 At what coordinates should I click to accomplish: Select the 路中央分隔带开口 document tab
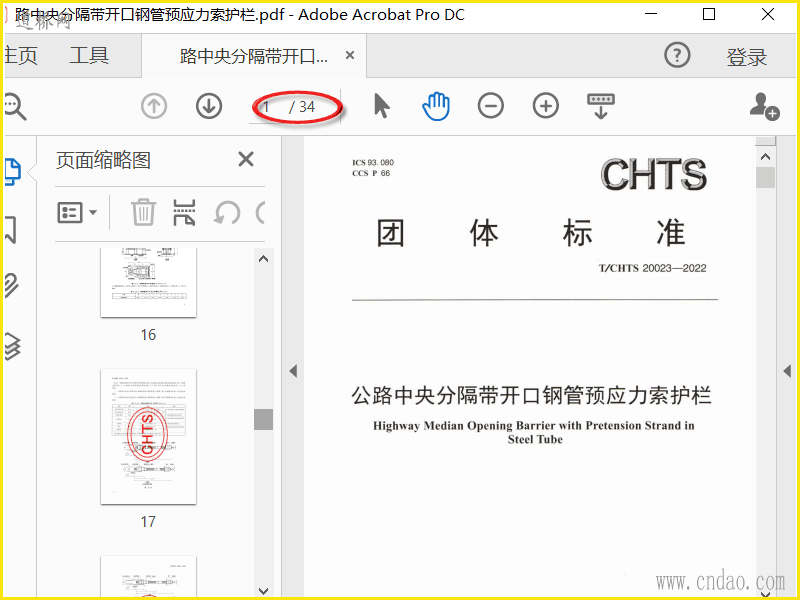[254, 56]
